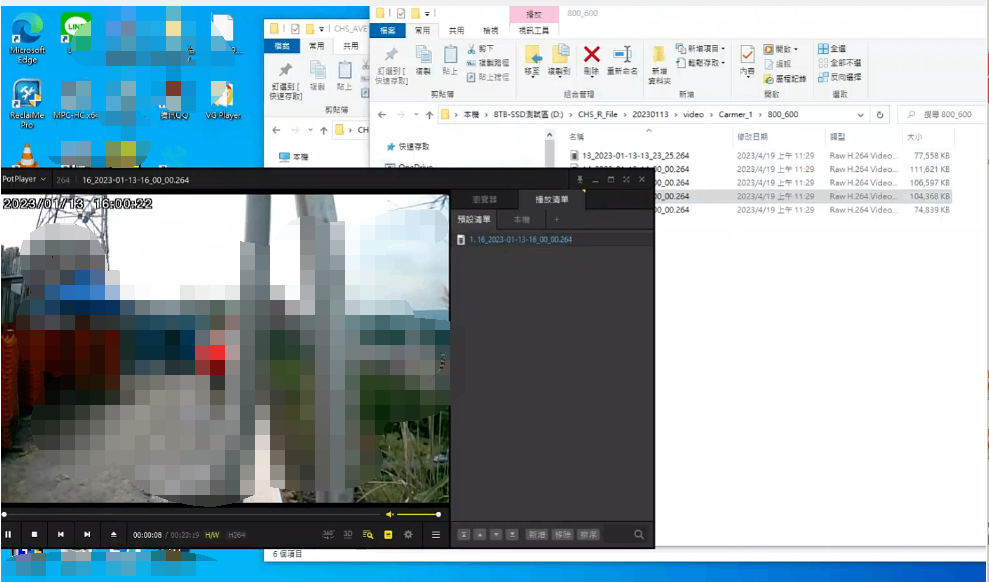
Task: Click the PotPlayer seek bar
Action: (x=192, y=514)
